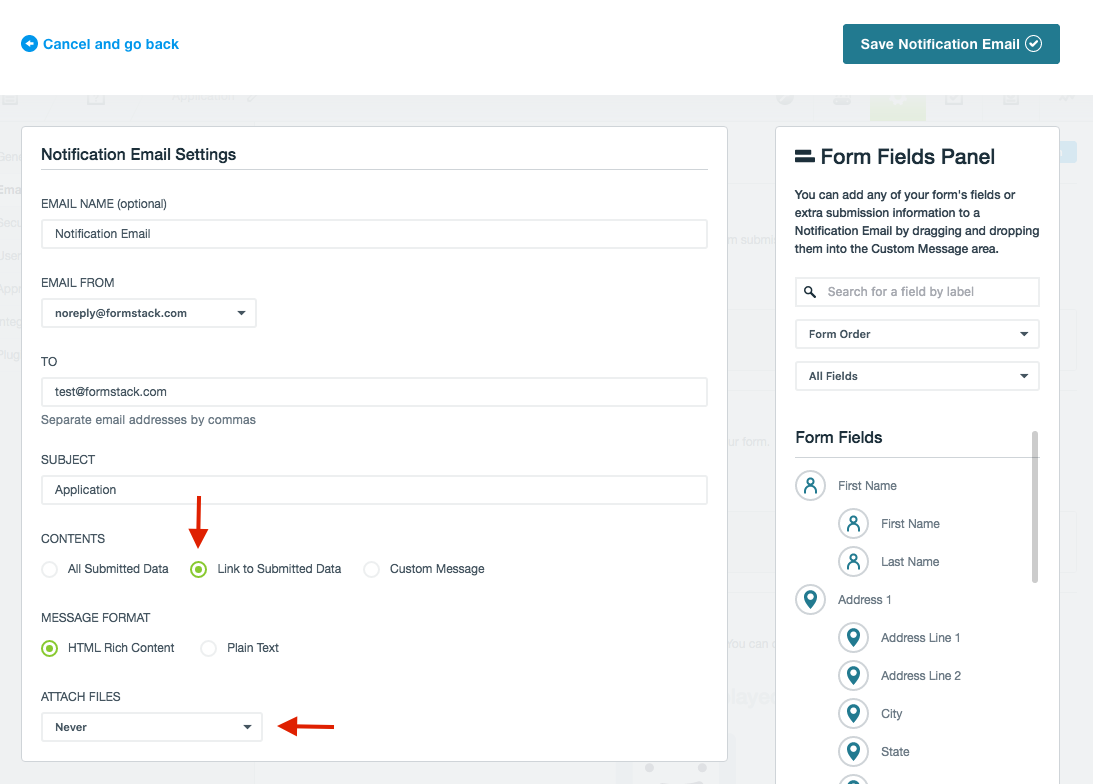Click the pin icon beside State field
The height and width of the screenshot is (784, 1093).
point(853,752)
